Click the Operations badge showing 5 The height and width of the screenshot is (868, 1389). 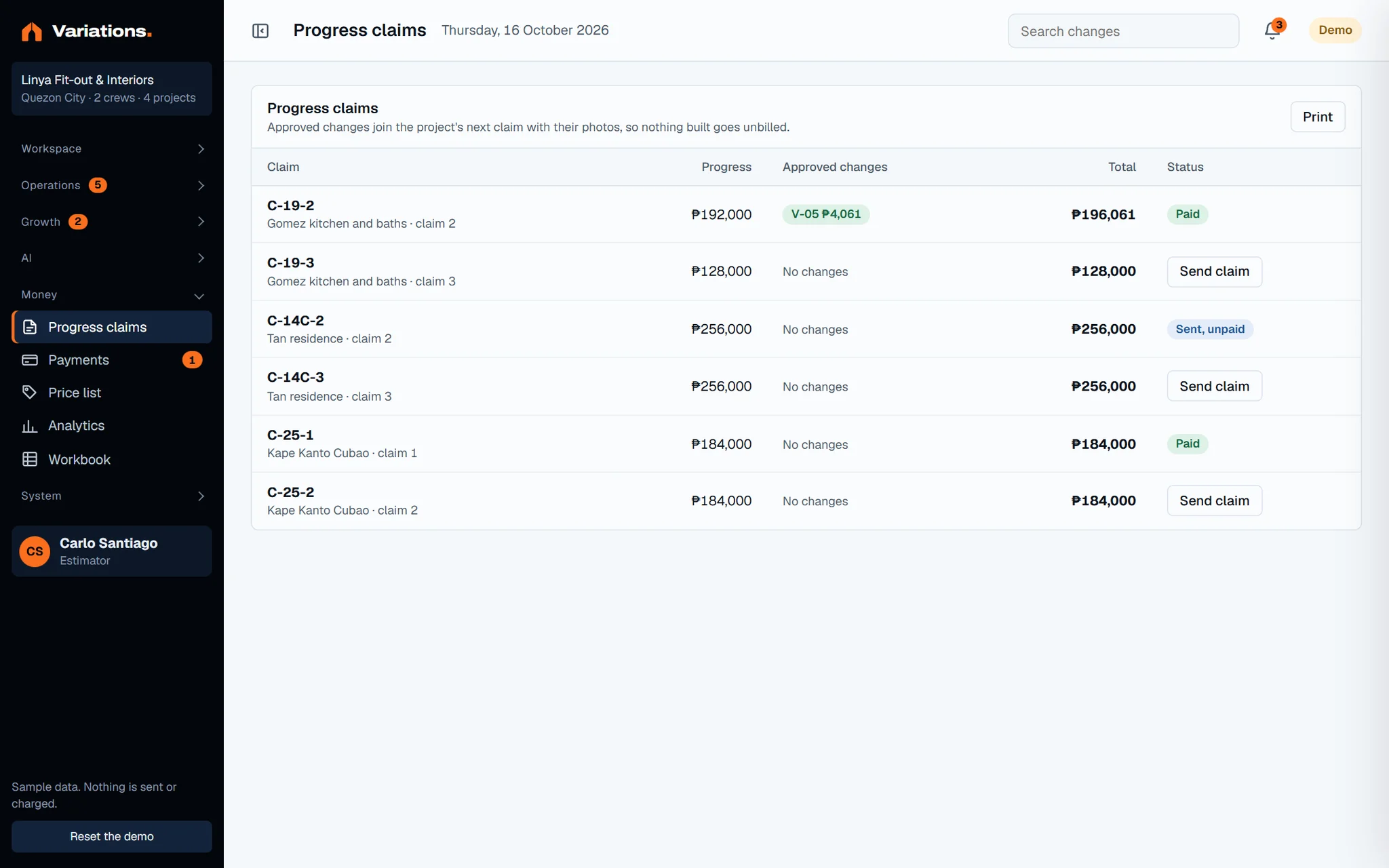pos(98,185)
